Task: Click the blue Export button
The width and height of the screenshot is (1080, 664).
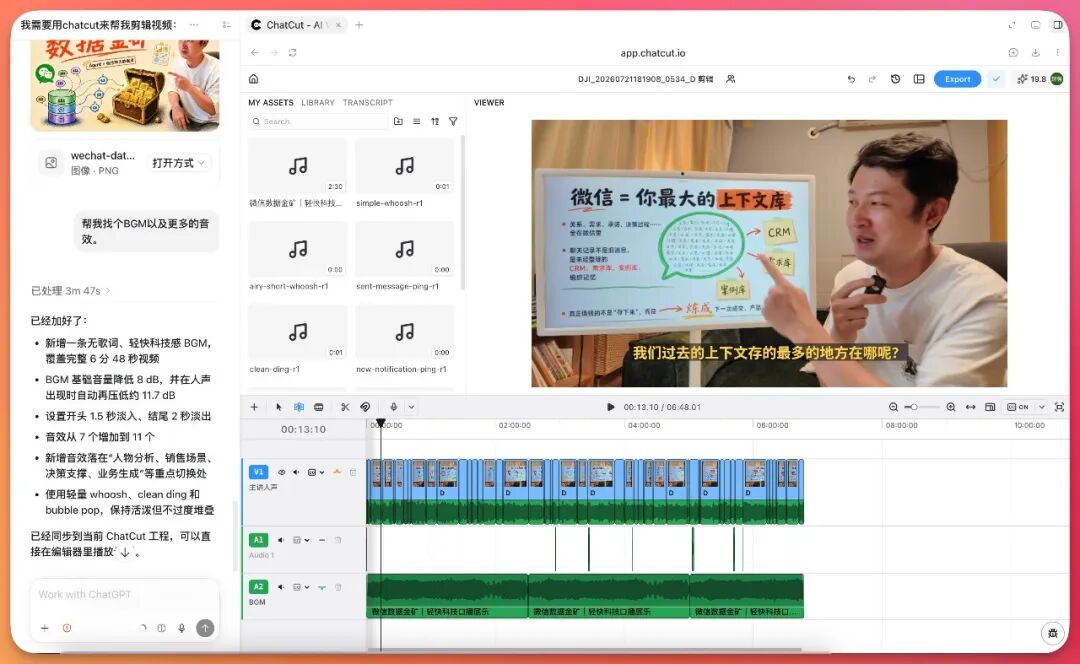Action: 957,79
